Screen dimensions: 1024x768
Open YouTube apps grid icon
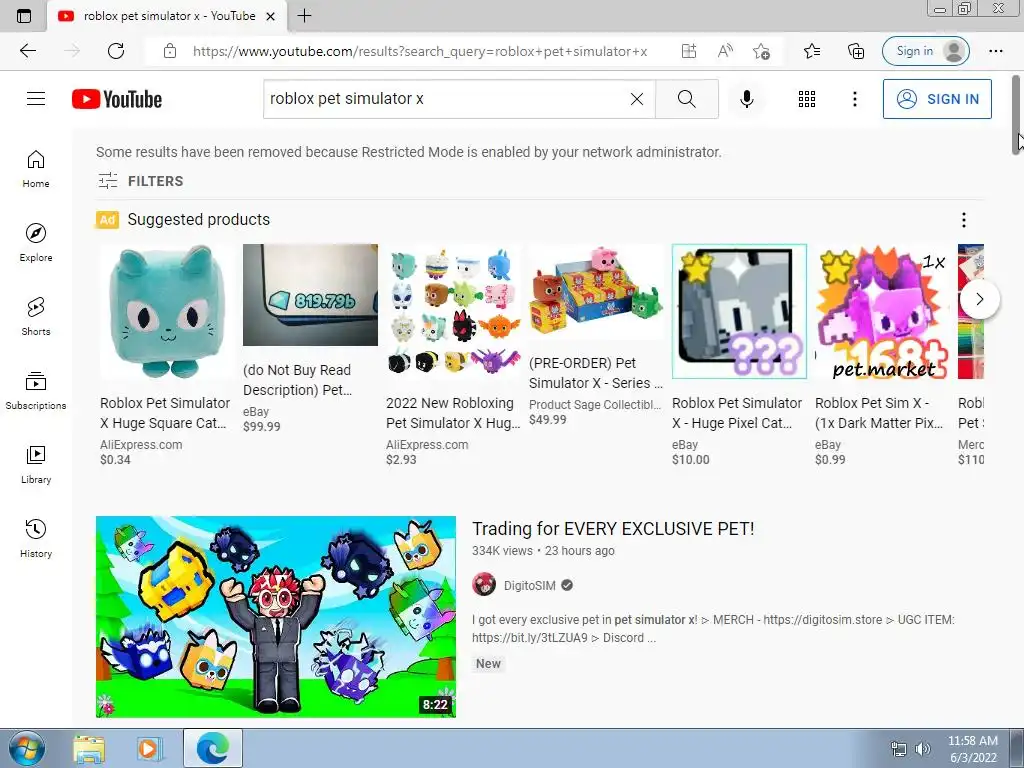[807, 99]
